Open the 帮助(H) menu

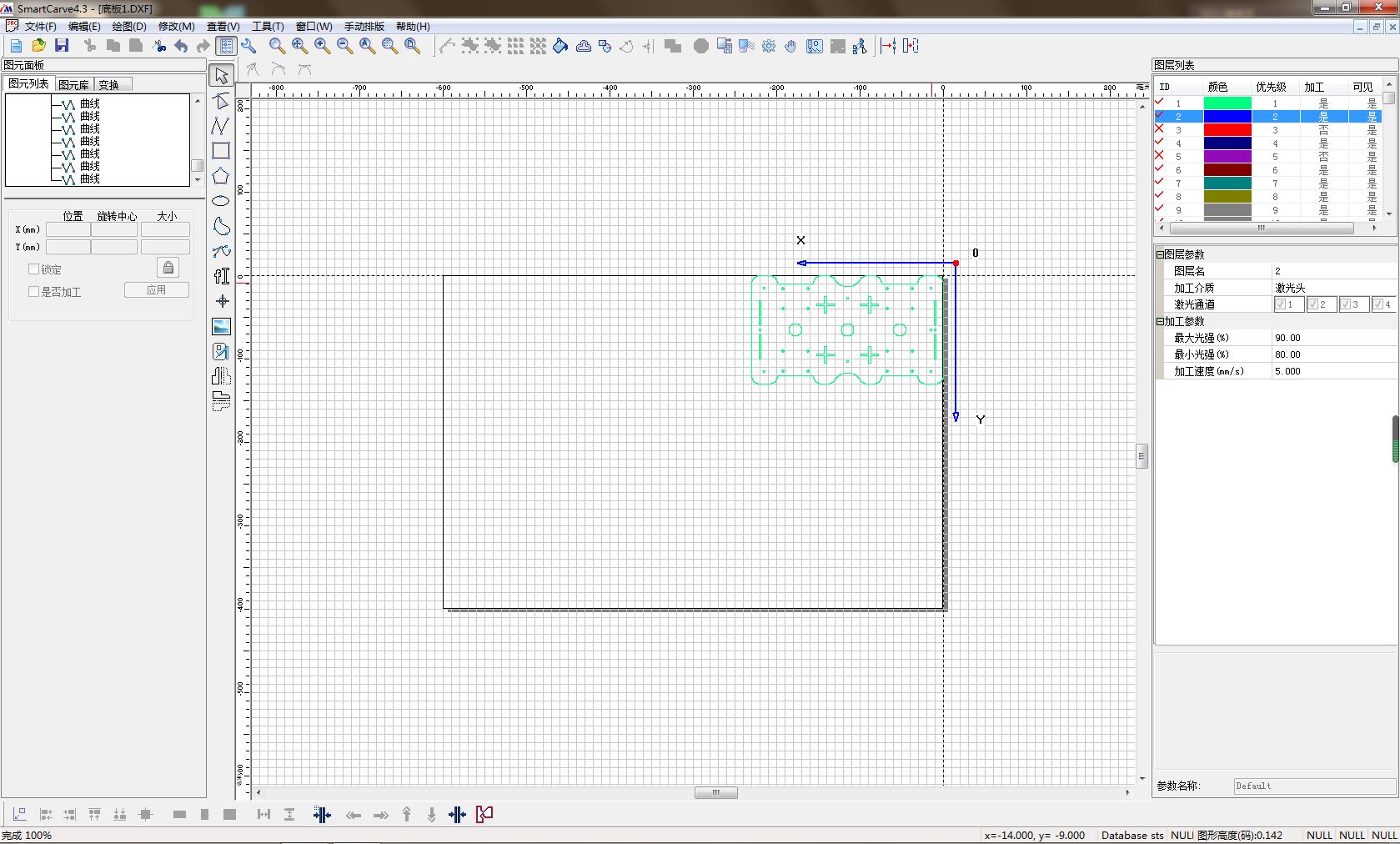coord(413,27)
